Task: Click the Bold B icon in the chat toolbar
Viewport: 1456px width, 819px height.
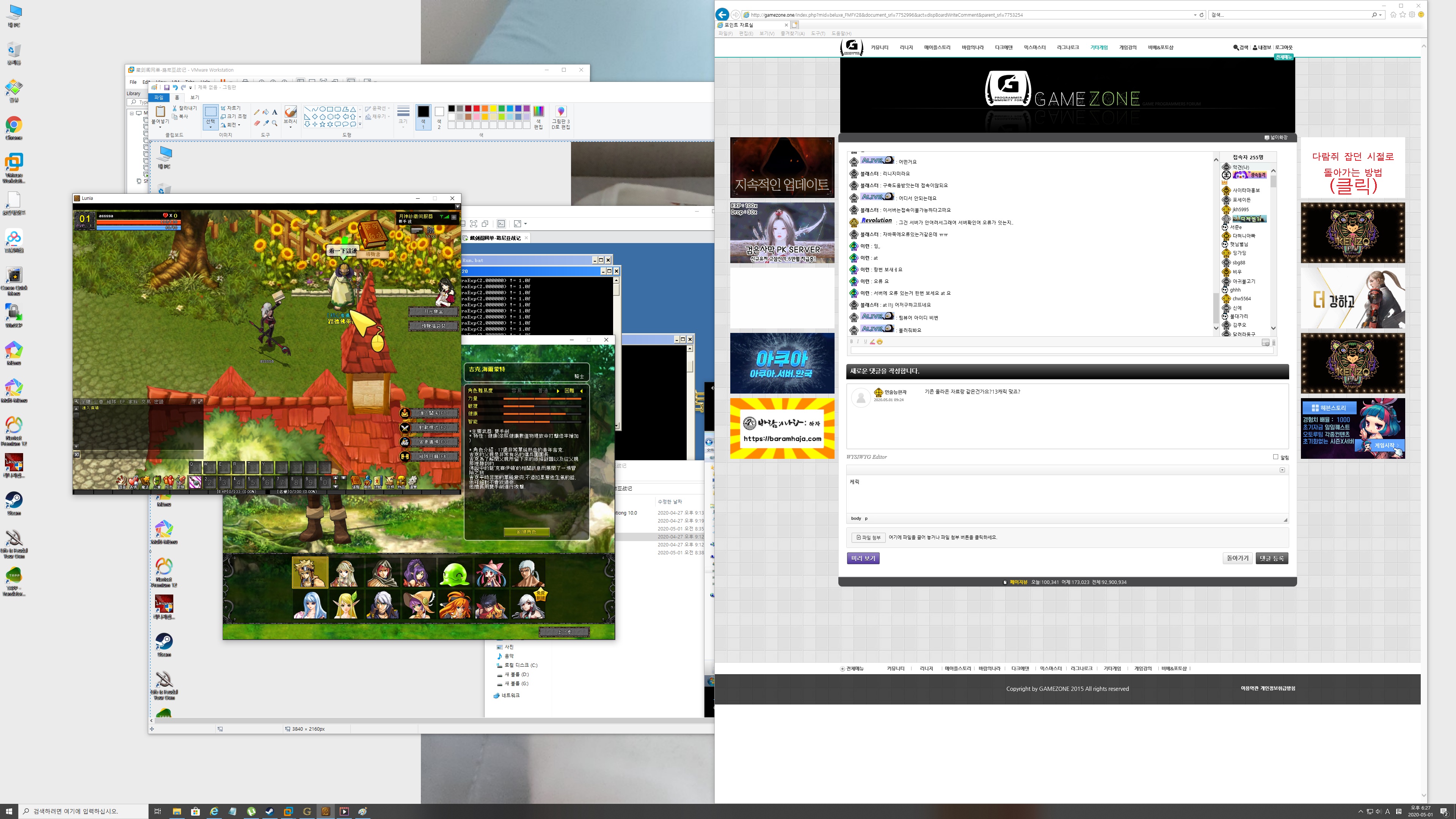Action: (852, 342)
